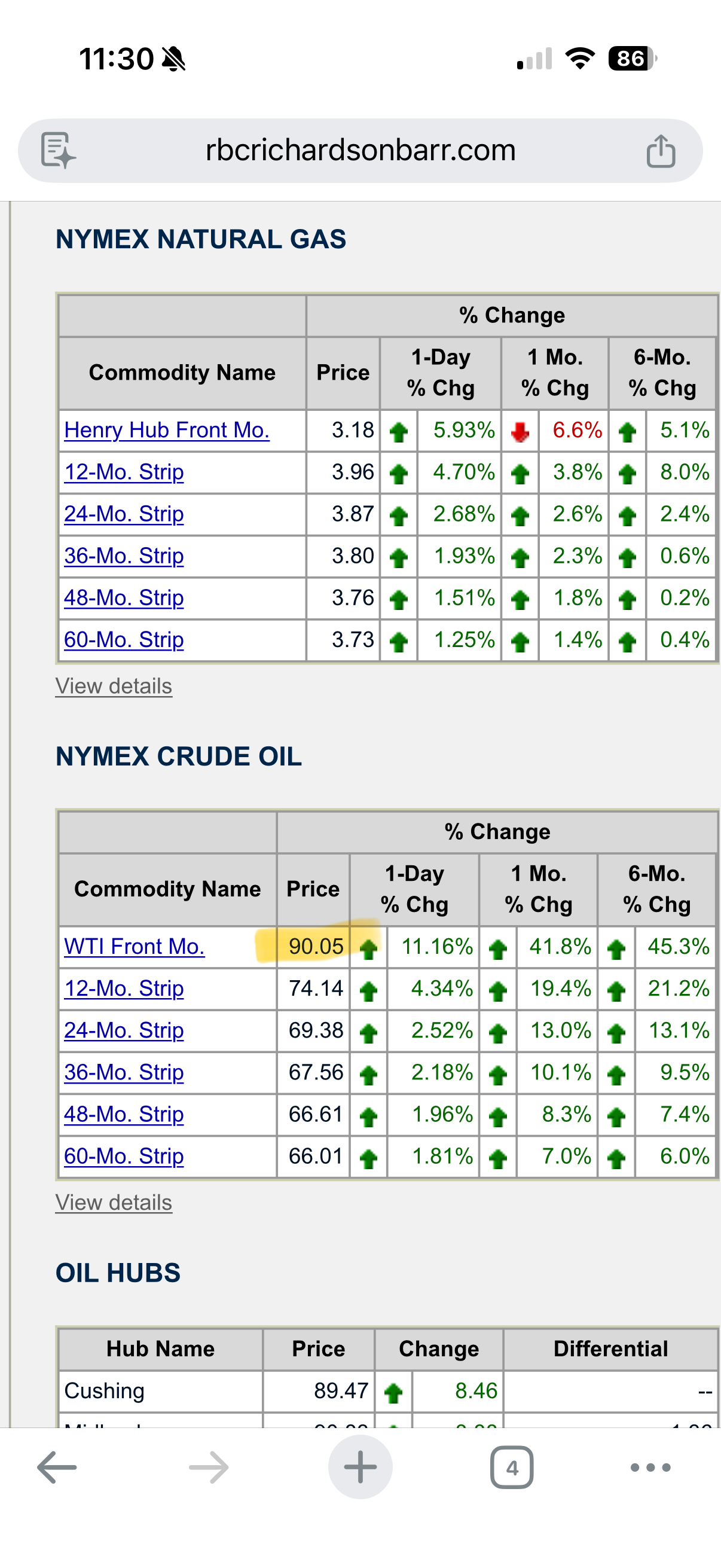Tap the green arrow in Cushing row

[x=393, y=1392]
